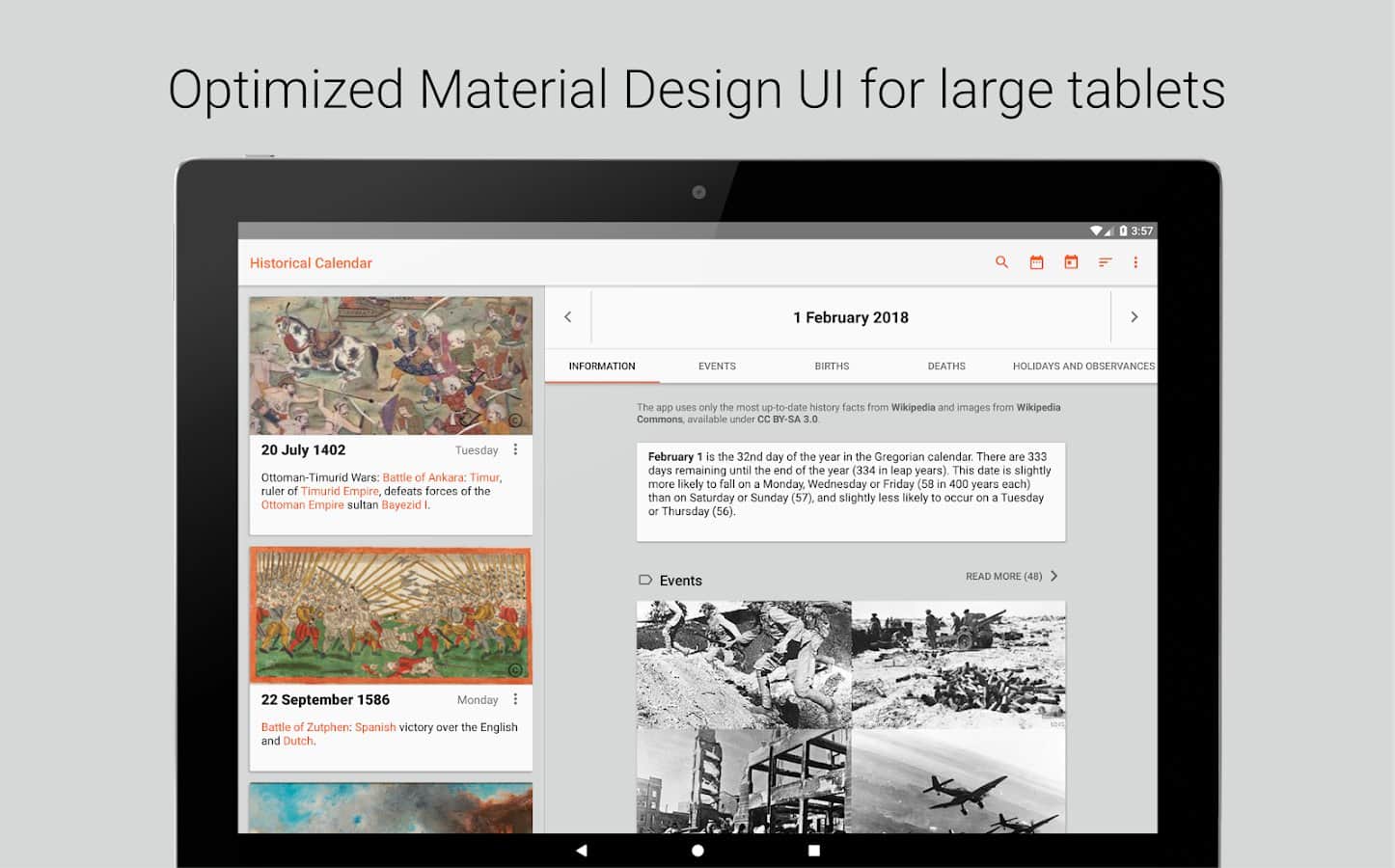1395x868 pixels.
Task: Tap the Android back navigation button
Action: (x=581, y=851)
